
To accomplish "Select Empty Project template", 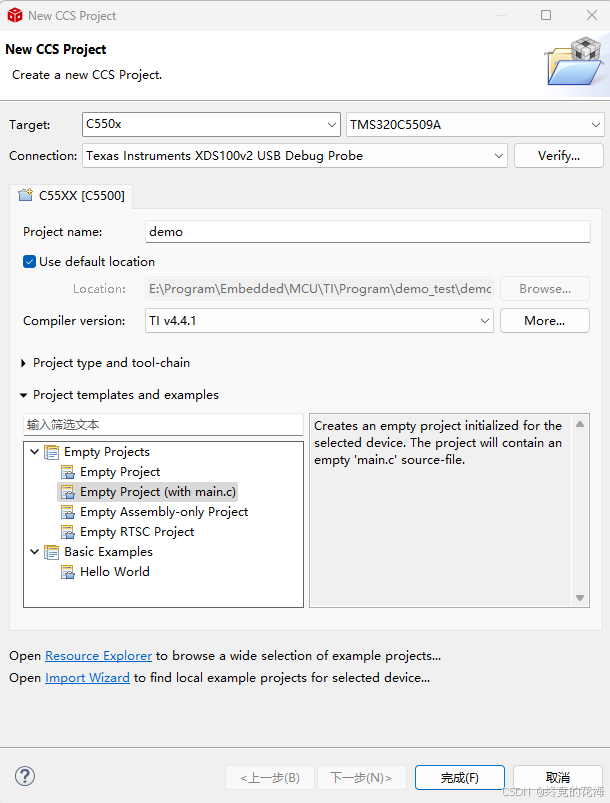I will [120, 472].
